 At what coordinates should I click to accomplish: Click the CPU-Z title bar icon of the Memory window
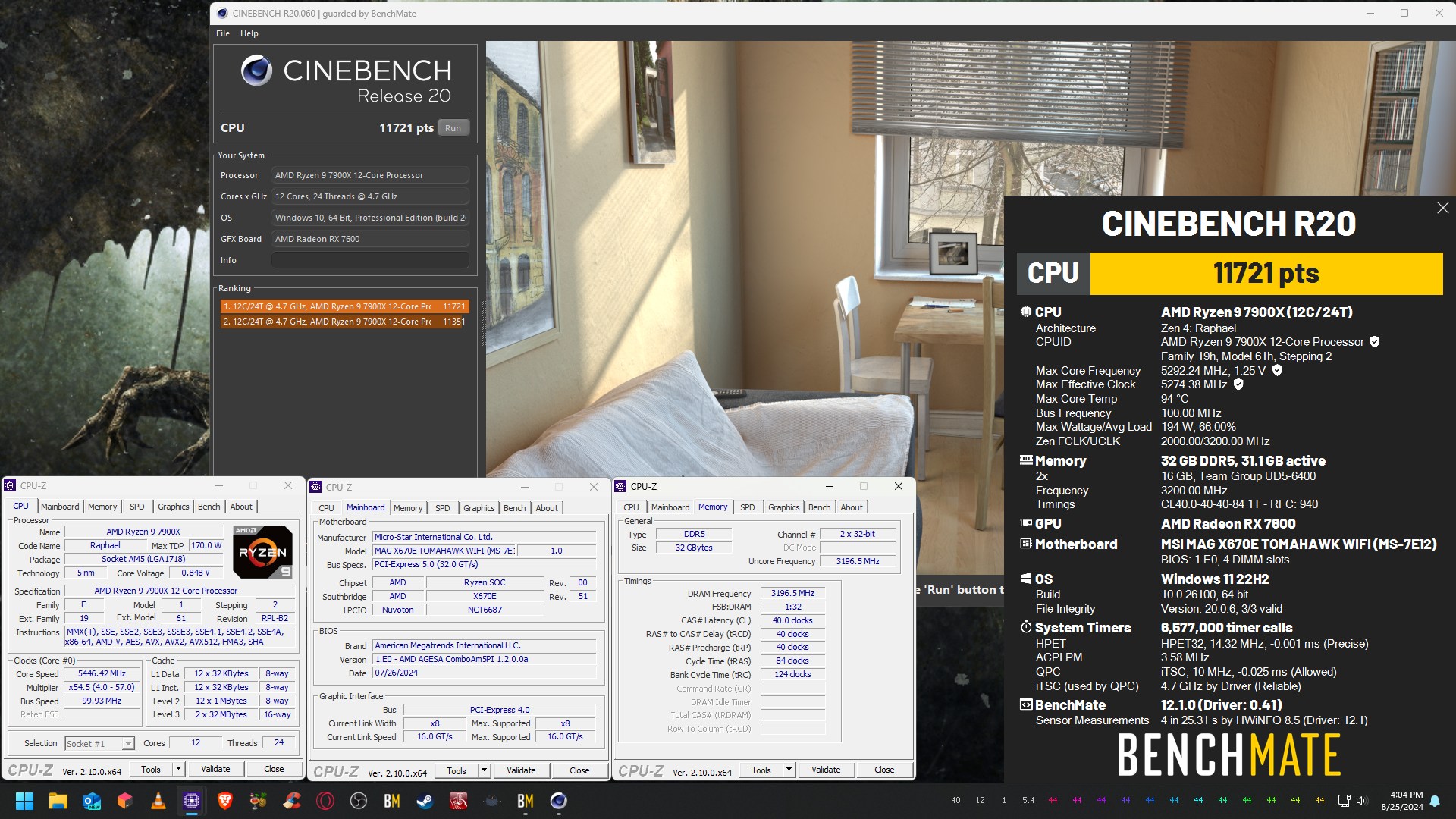click(620, 486)
